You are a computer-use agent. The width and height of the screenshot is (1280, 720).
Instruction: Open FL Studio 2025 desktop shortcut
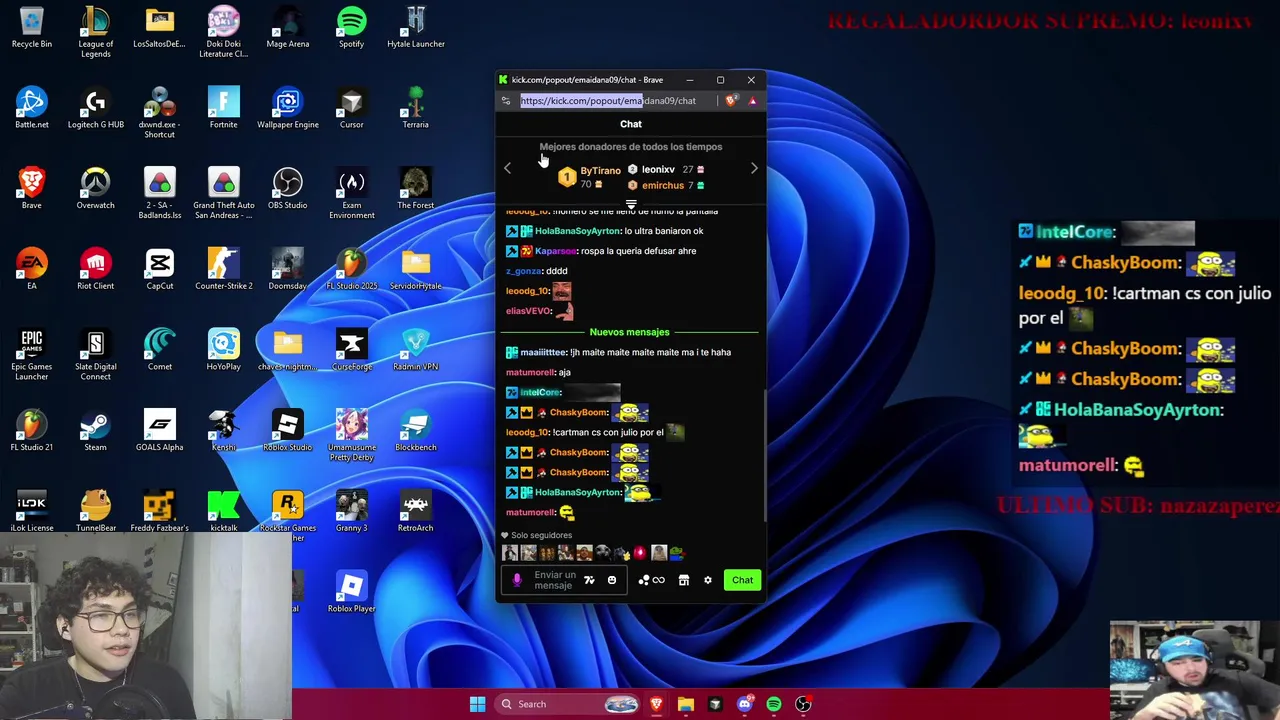(x=352, y=269)
